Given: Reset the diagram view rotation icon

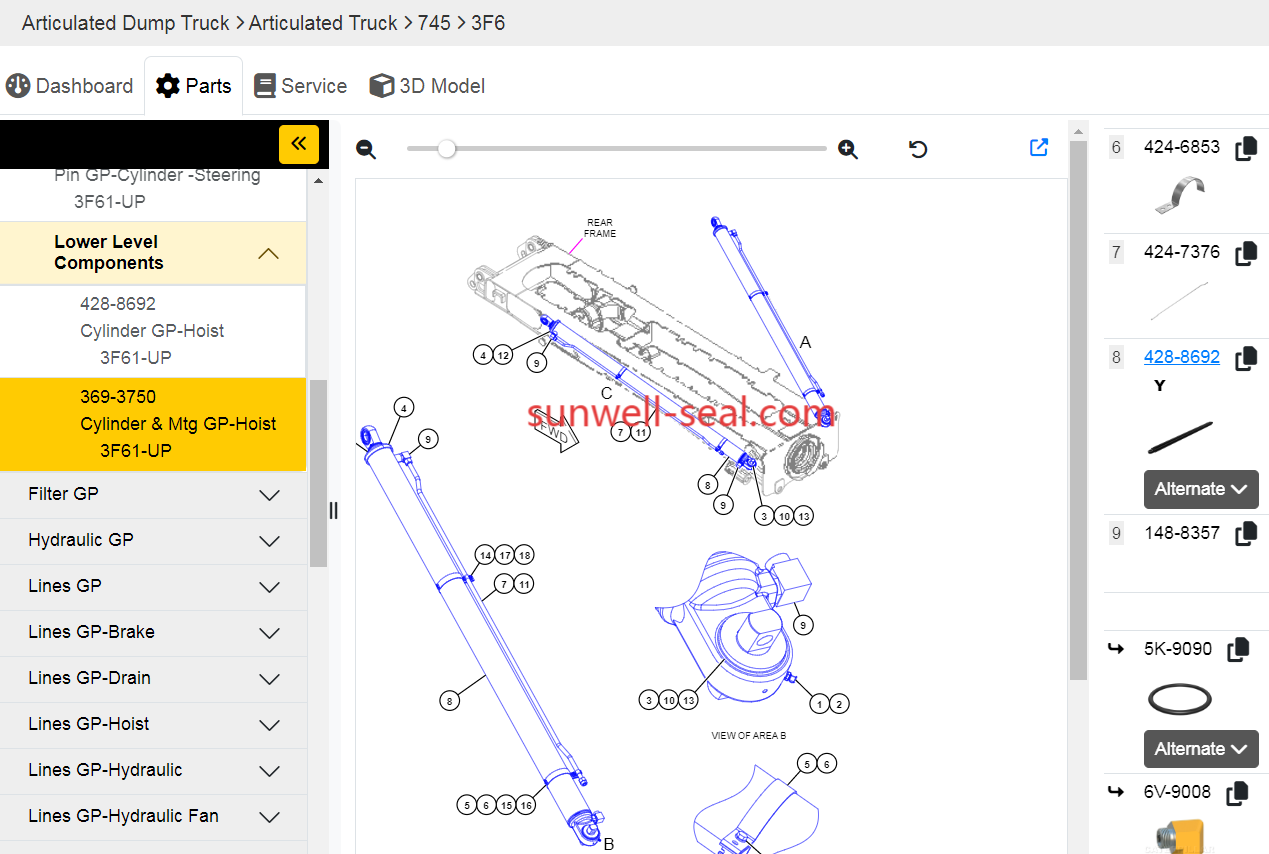Looking at the screenshot, I should pyautogui.click(x=918, y=150).
